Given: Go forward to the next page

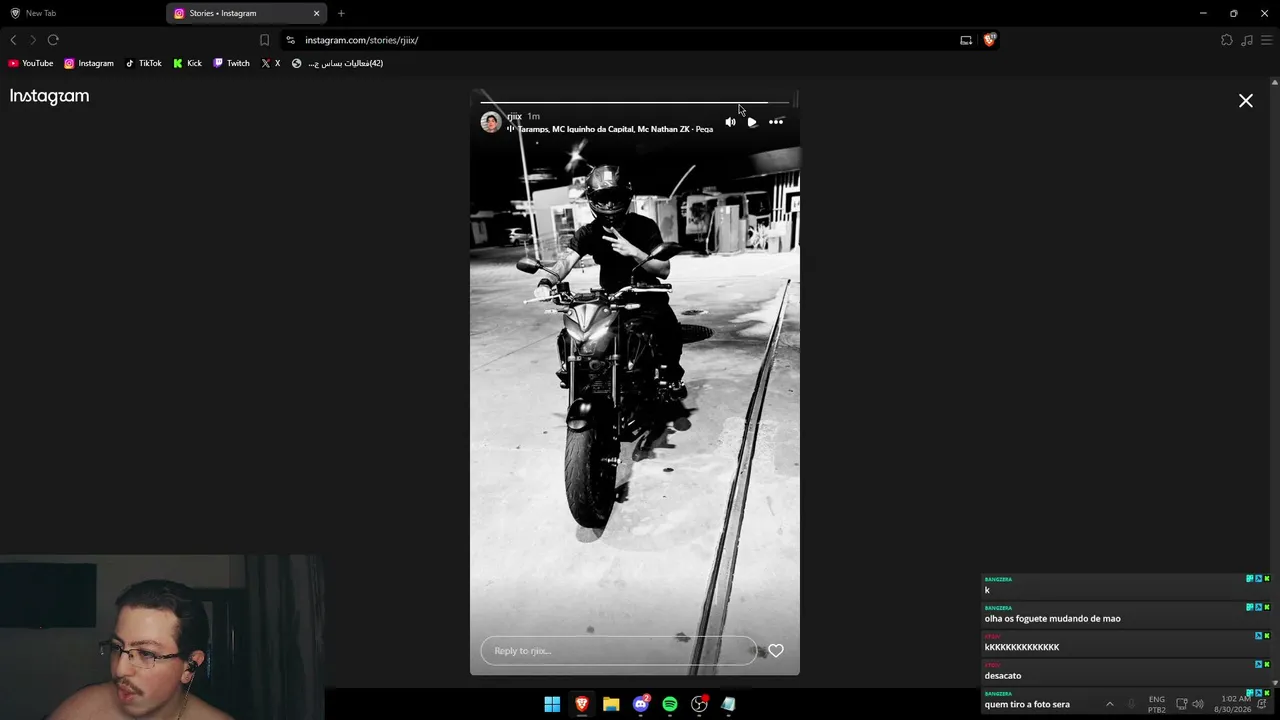Looking at the screenshot, I should coord(33,40).
